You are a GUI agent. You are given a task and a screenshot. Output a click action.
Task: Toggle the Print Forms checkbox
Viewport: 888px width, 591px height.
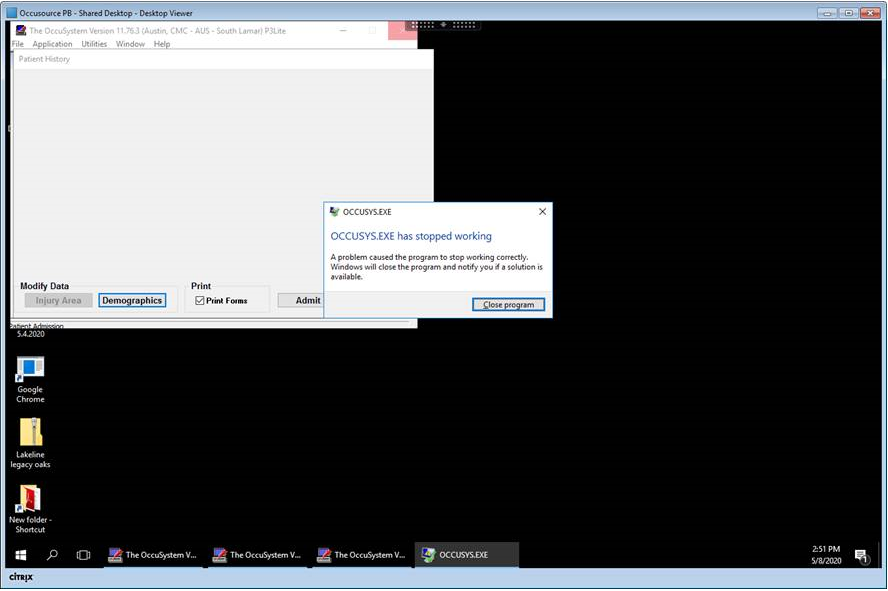tap(200, 300)
